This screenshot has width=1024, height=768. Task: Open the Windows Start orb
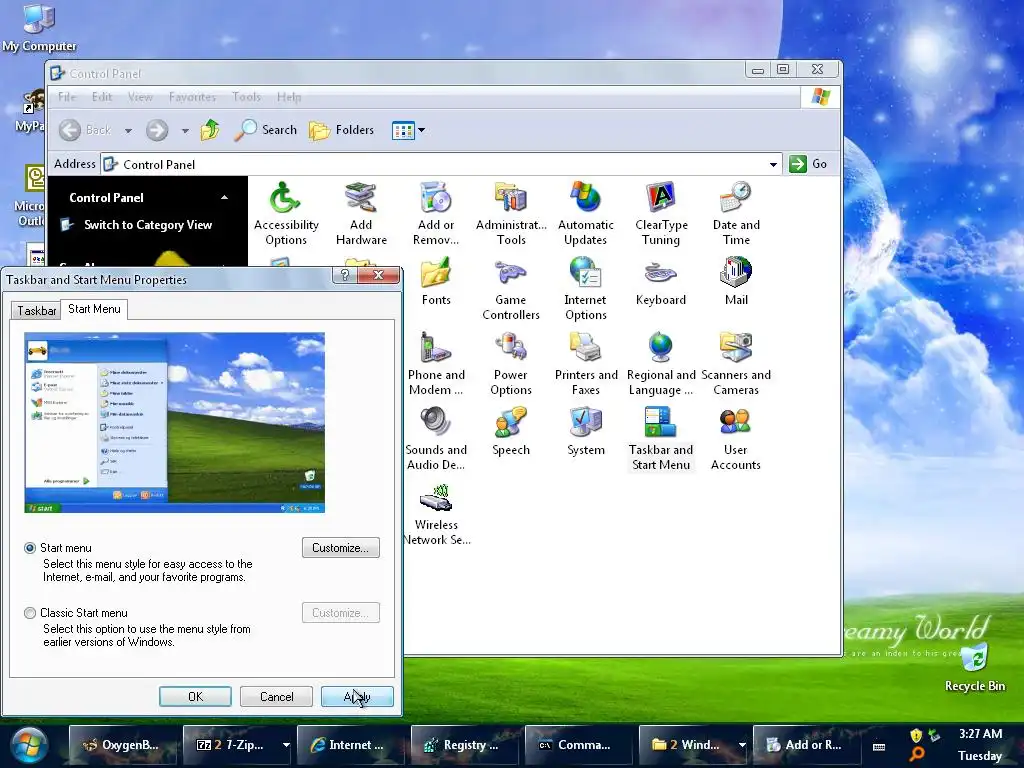[x=29, y=745]
